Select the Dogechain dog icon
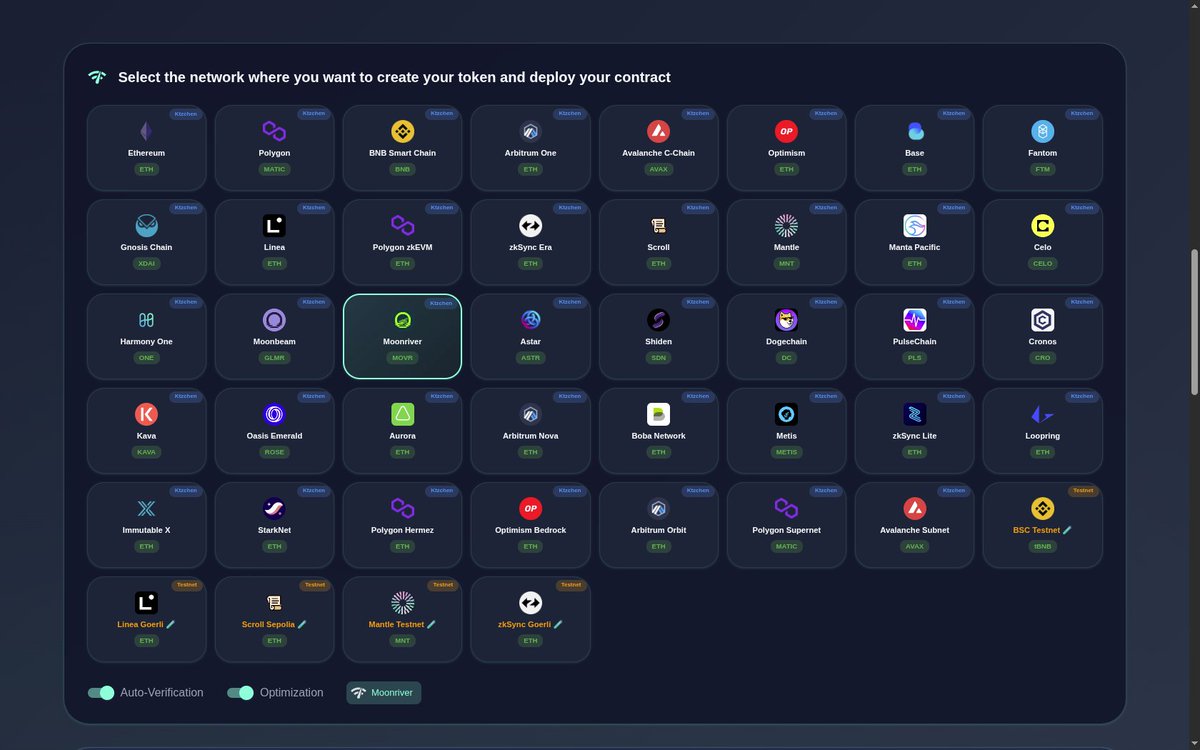 click(x=786, y=320)
